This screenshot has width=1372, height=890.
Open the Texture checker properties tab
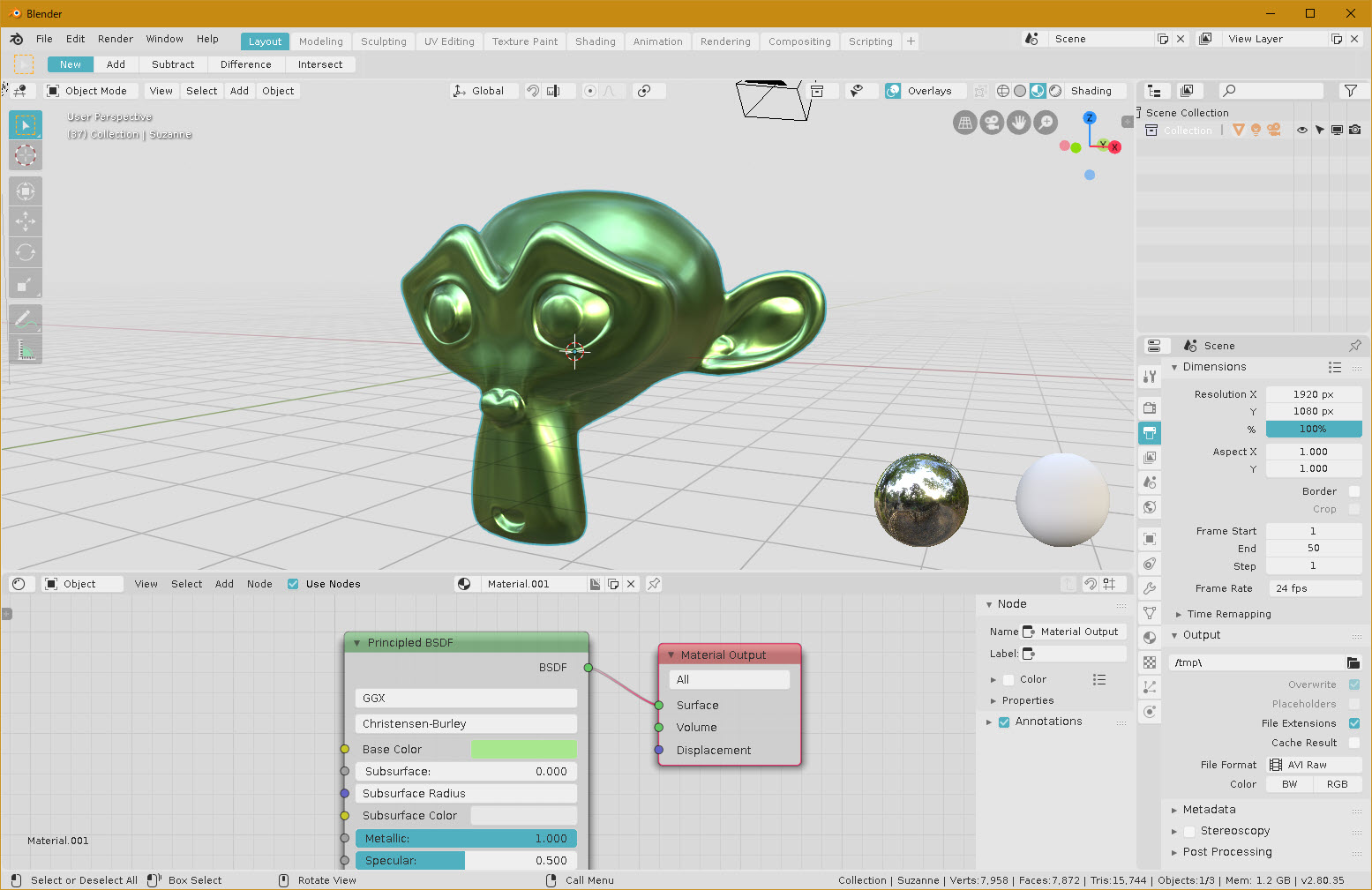tap(1150, 662)
